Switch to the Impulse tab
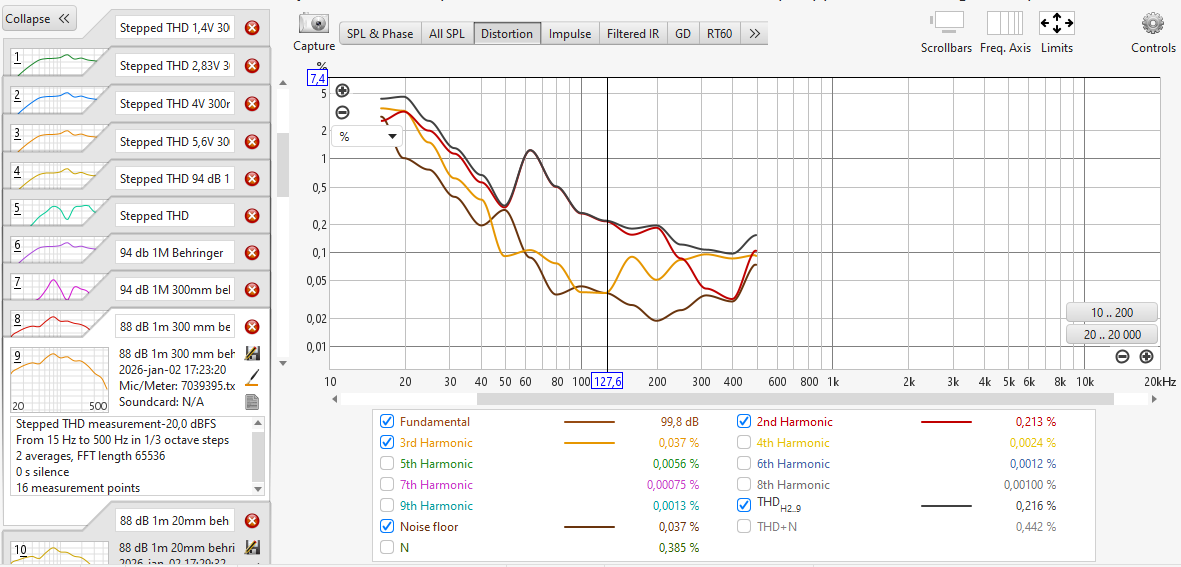Image resolution: width=1181 pixels, height=567 pixels. (x=570, y=34)
